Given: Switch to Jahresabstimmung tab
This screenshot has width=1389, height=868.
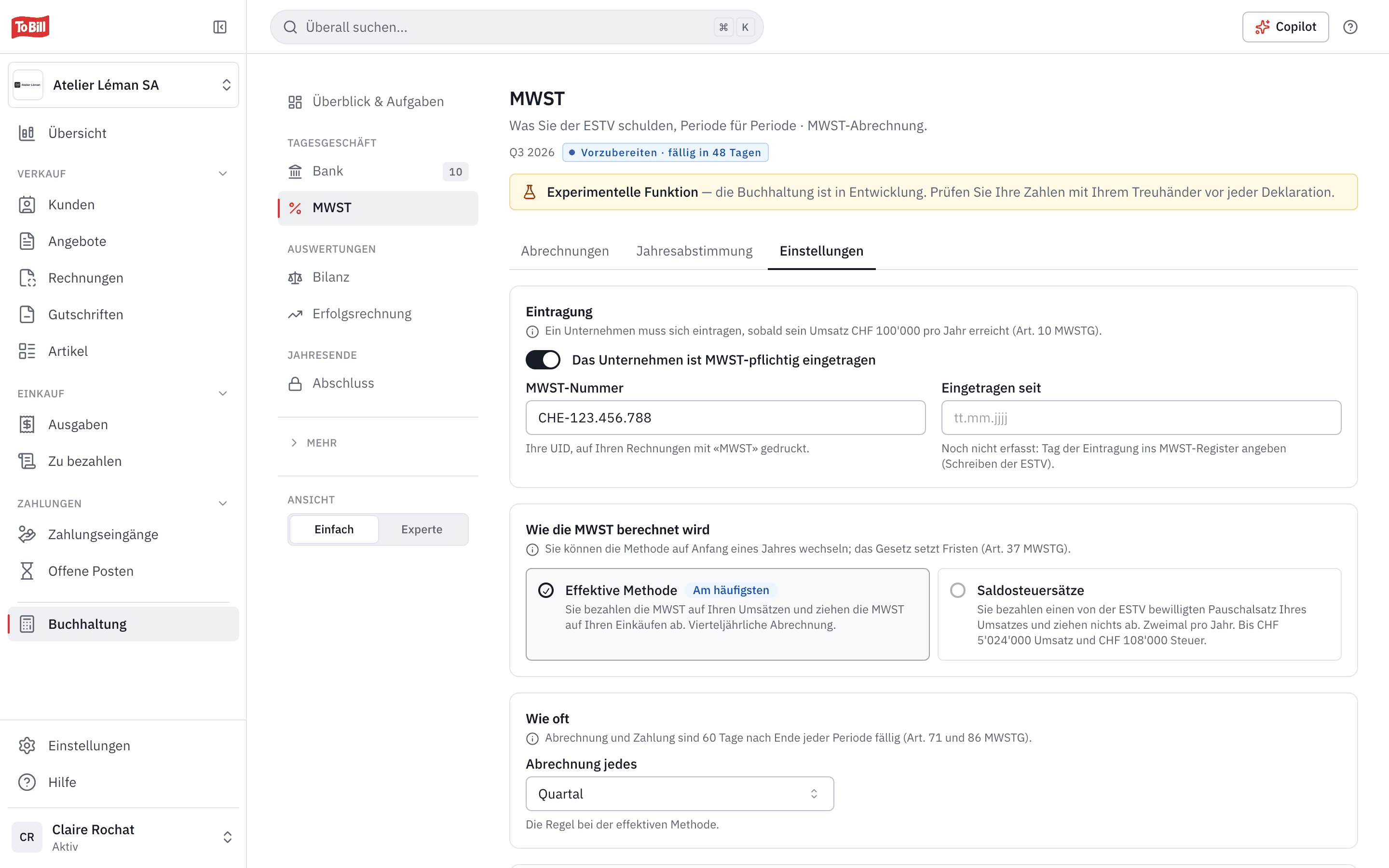Looking at the screenshot, I should point(694,251).
